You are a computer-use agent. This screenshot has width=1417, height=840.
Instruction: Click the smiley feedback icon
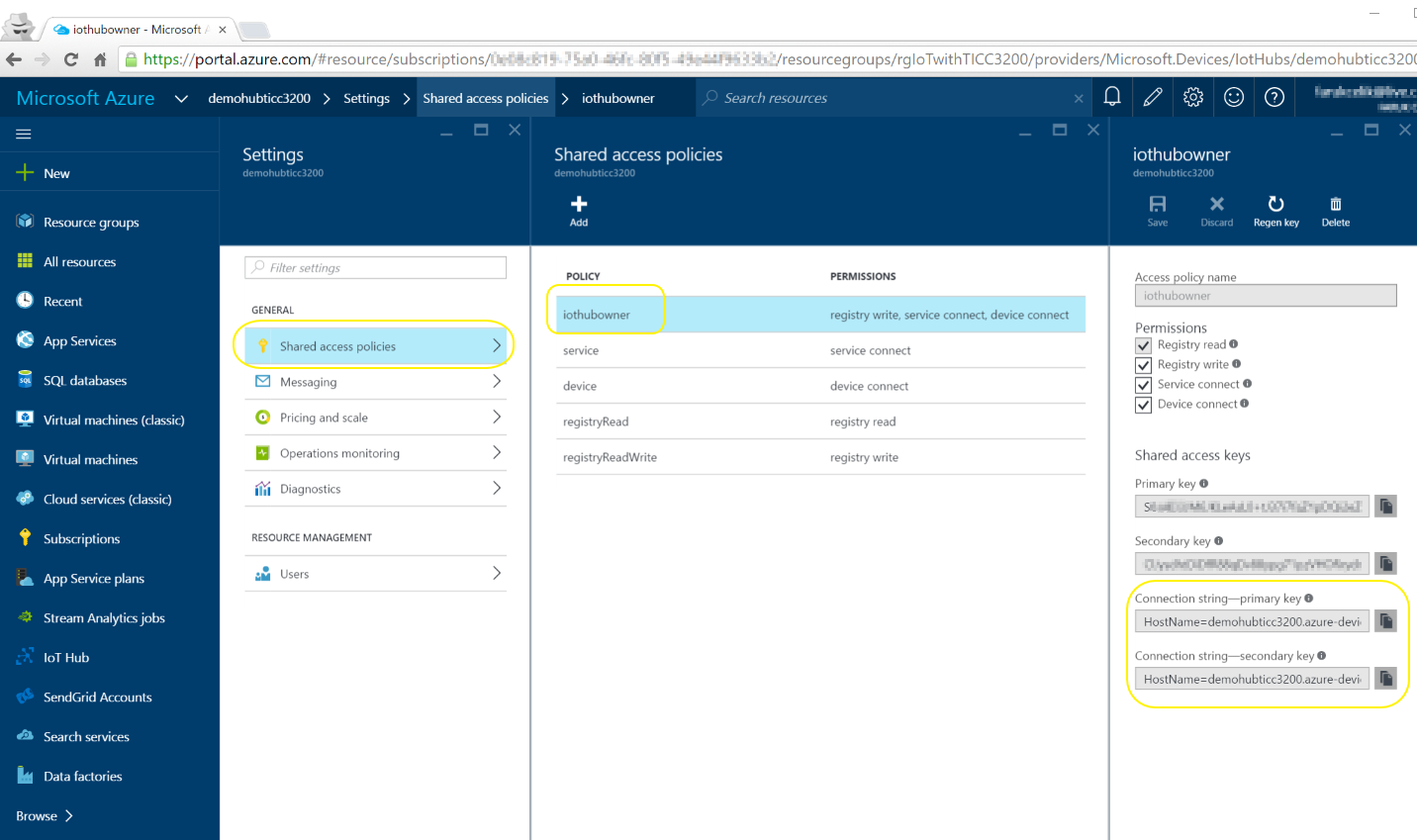pyautogui.click(x=1234, y=97)
